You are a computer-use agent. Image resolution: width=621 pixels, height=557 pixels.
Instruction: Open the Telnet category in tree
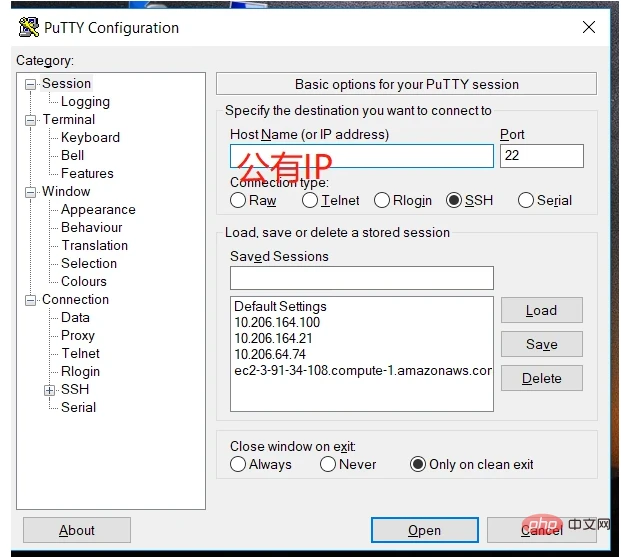pos(80,353)
